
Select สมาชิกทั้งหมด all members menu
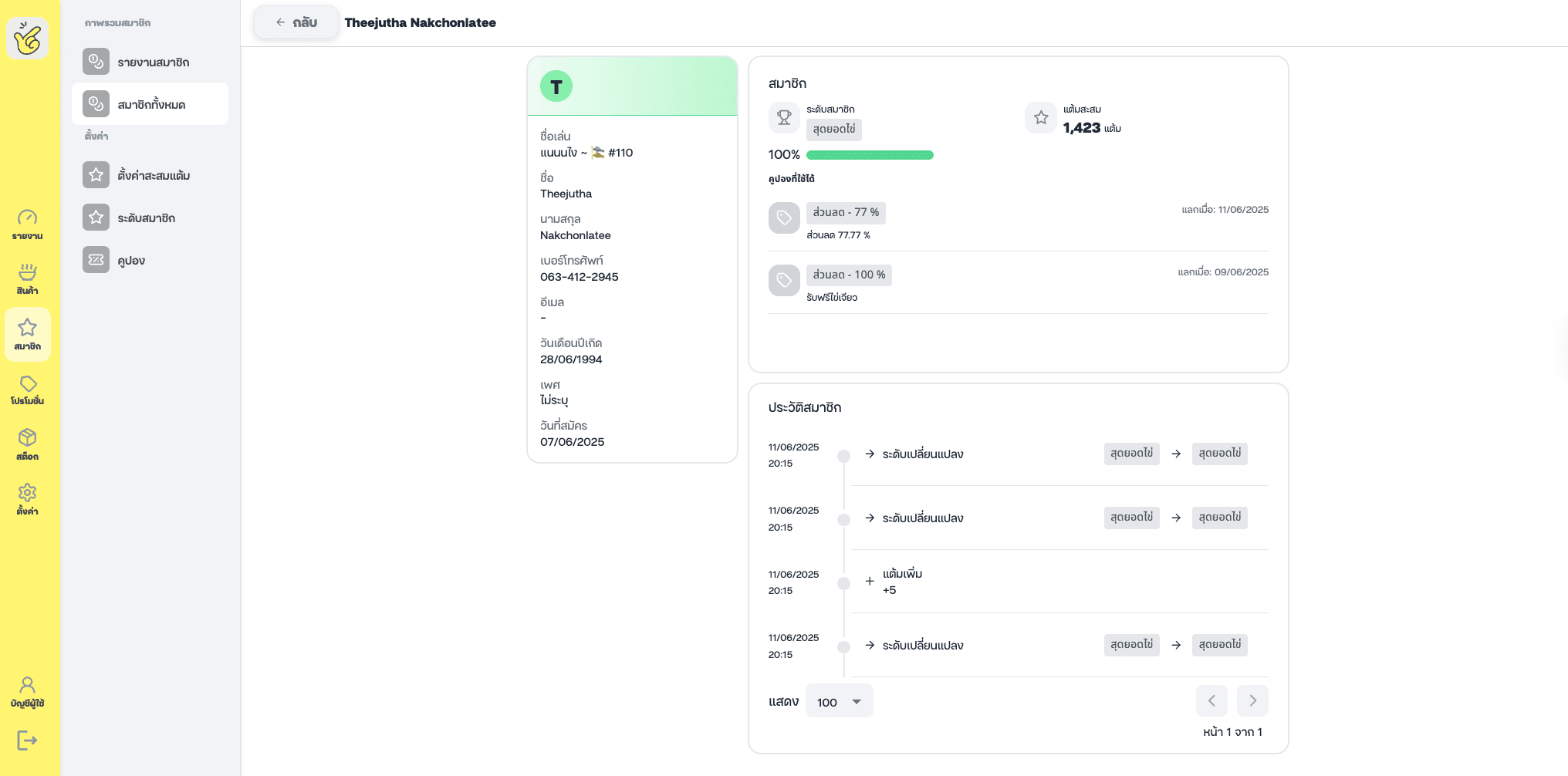point(150,104)
